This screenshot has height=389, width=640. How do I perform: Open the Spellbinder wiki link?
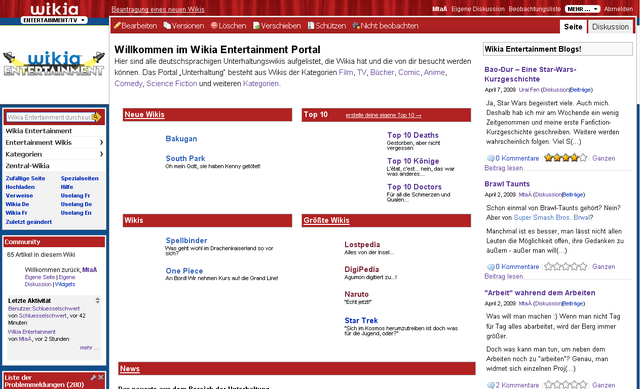coord(186,240)
